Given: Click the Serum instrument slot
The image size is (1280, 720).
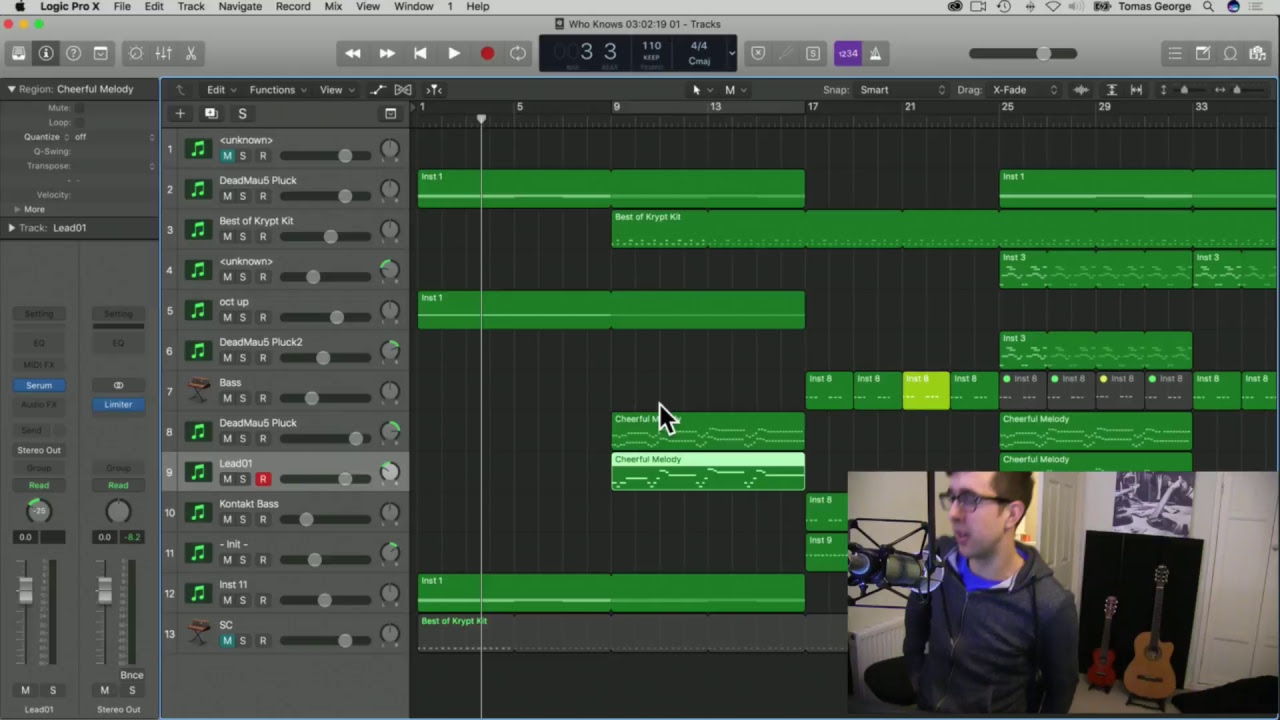Looking at the screenshot, I should (x=39, y=385).
